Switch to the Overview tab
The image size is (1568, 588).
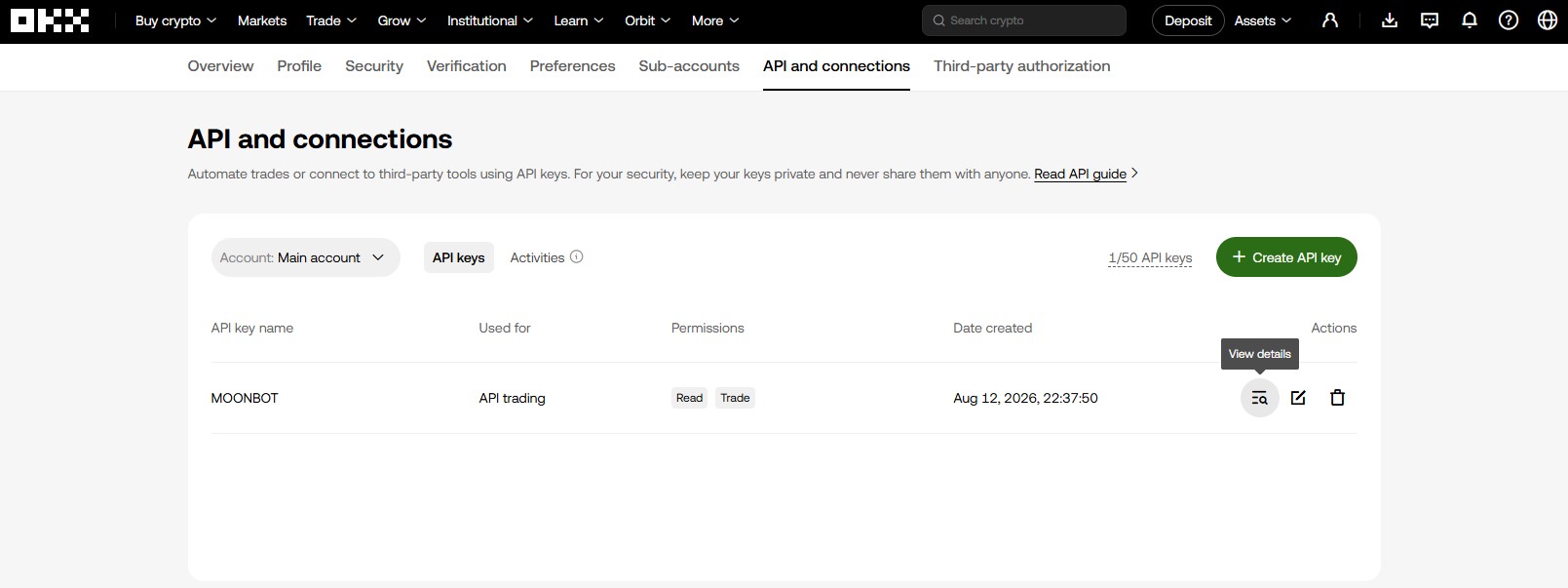tap(220, 66)
